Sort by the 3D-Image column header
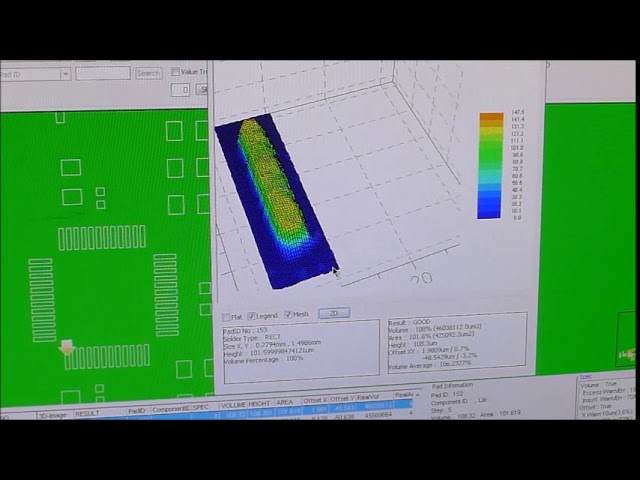 coord(52,415)
